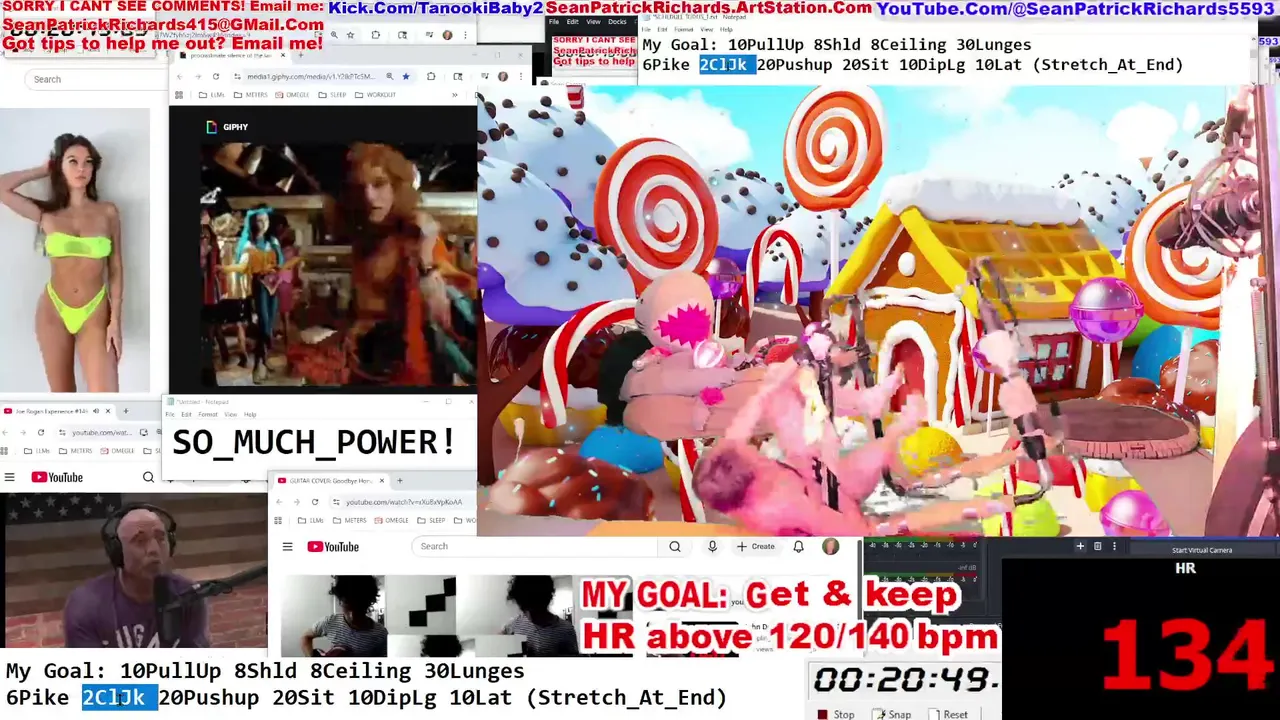
Task: Open the extensions icon in the Giphy browser toolbar
Action: pos(431,76)
